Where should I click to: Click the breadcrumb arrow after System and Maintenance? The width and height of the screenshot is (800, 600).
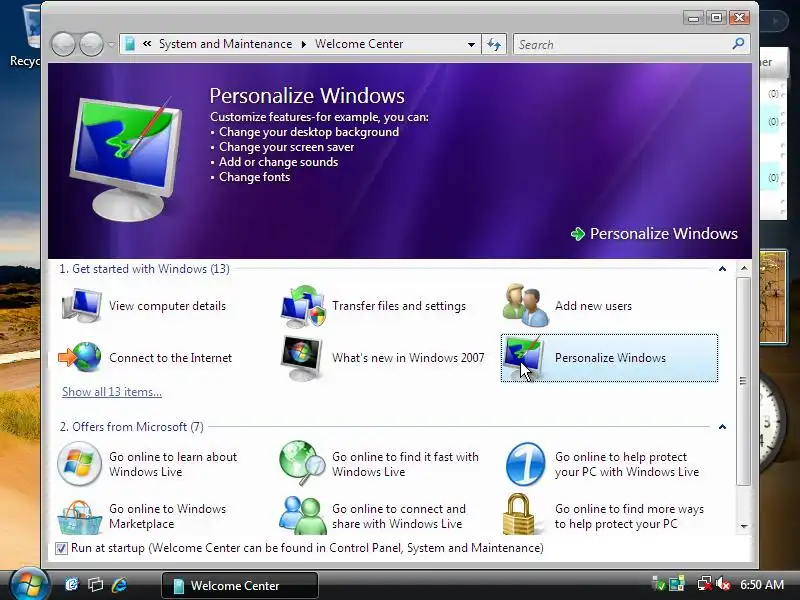click(304, 44)
